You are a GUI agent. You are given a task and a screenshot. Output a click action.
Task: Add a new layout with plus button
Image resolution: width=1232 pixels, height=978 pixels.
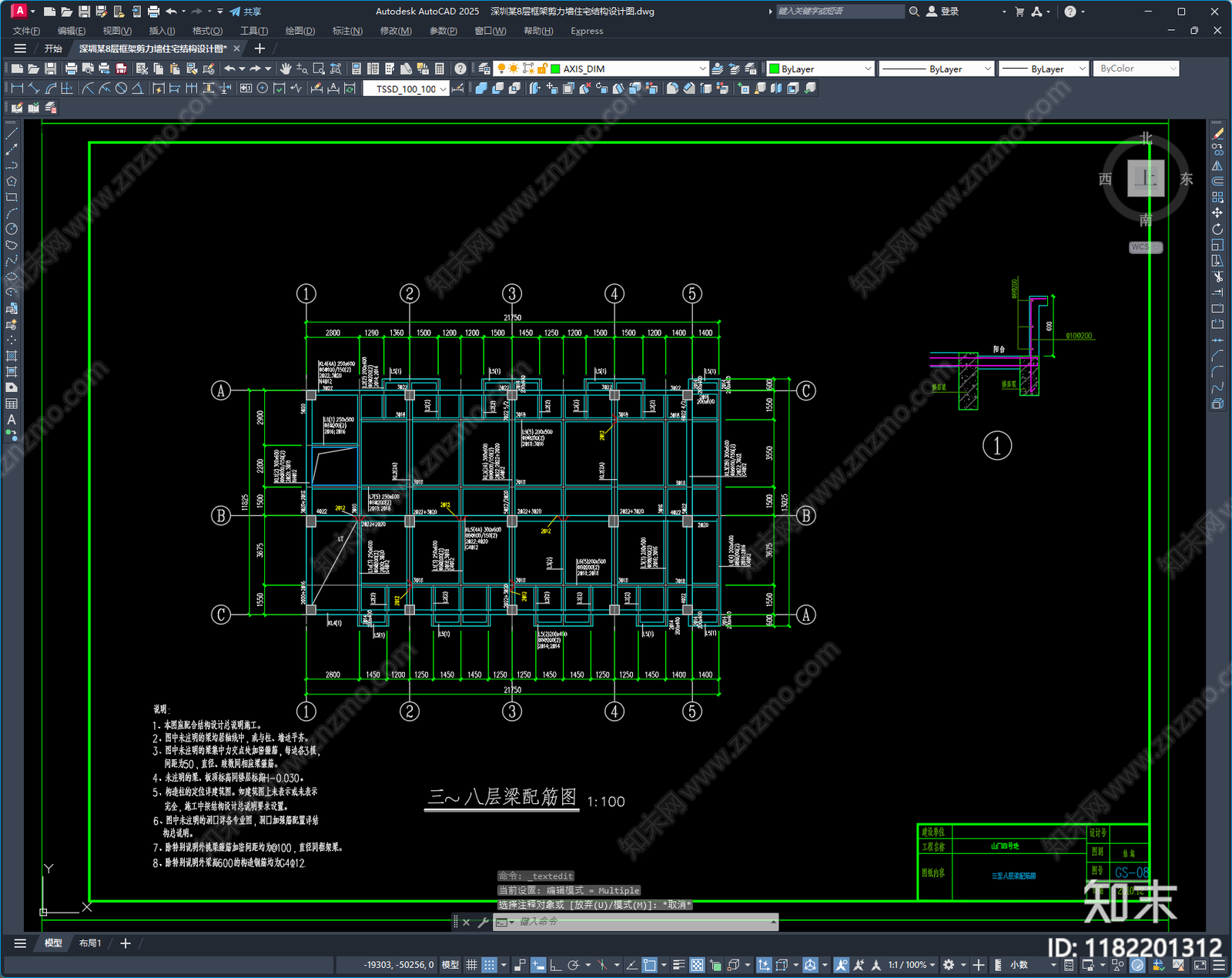(x=126, y=943)
